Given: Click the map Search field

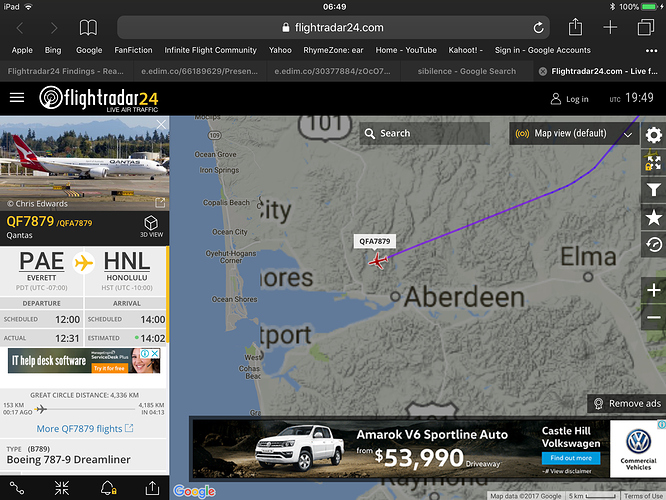Looking at the screenshot, I should pos(424,133).
